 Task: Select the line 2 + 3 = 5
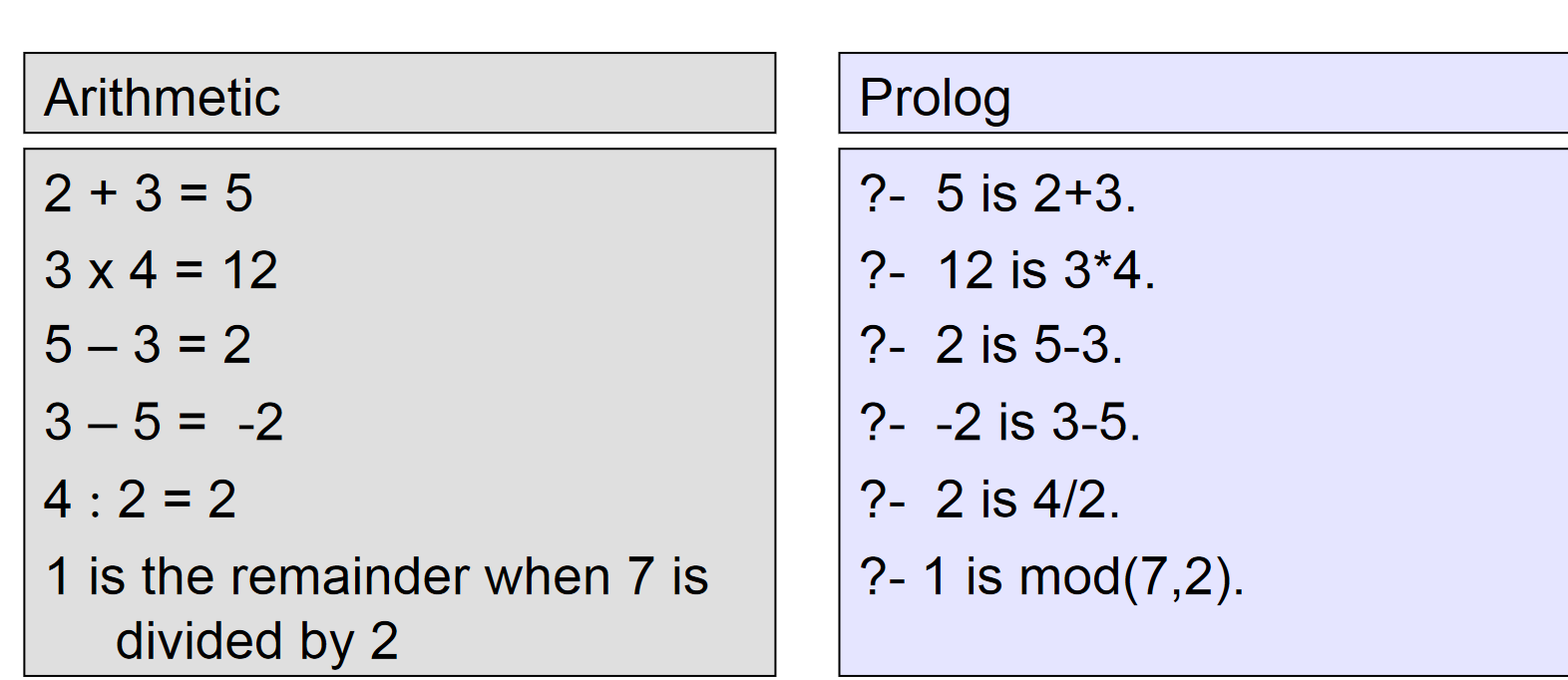(x=149, y=193)
